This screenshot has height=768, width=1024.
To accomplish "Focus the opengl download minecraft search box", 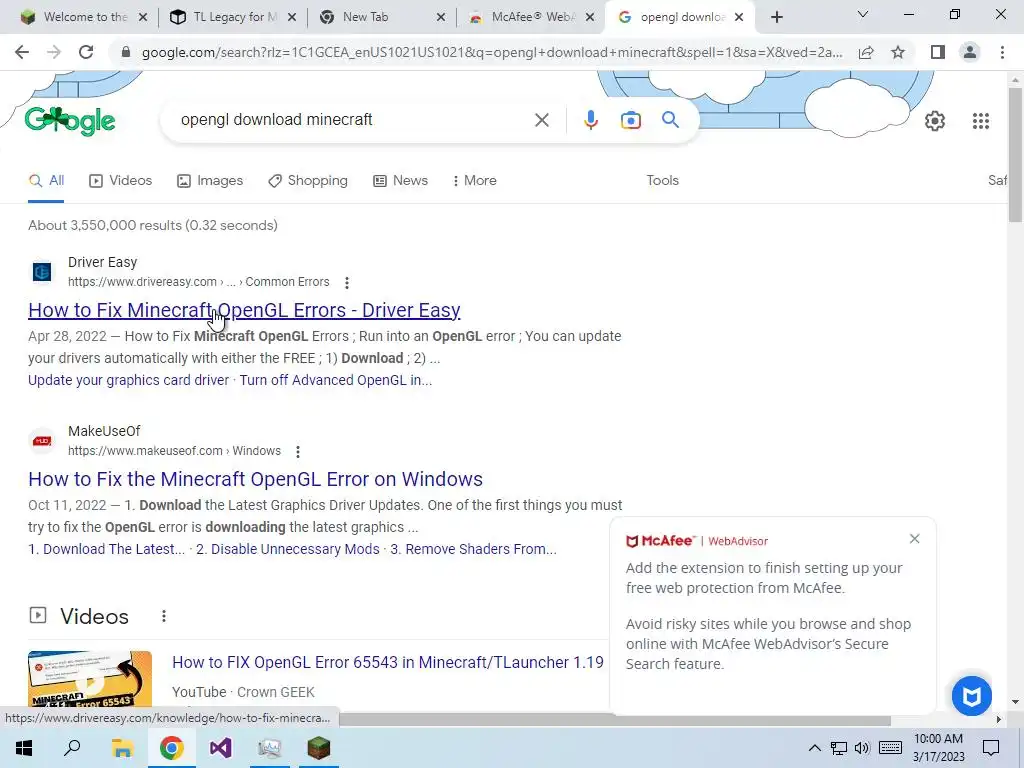I will (x=353, y=120).
